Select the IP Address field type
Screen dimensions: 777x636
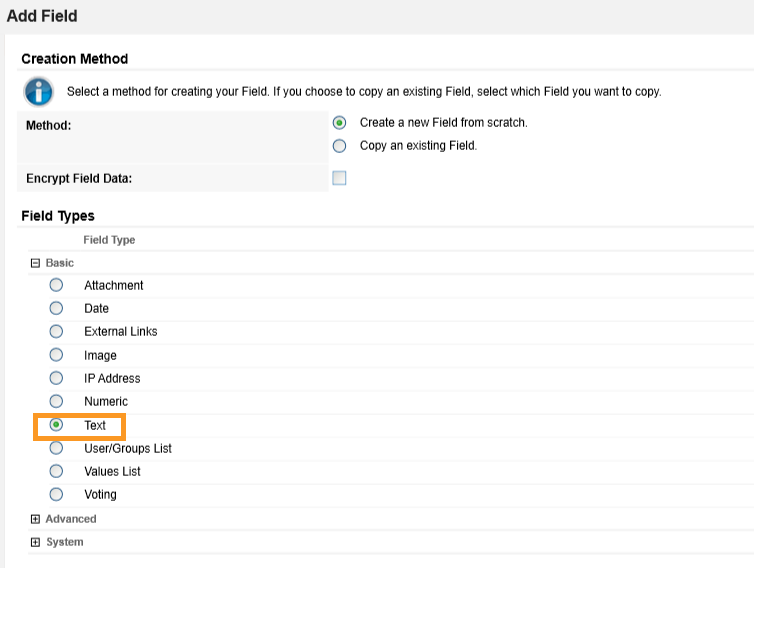coord(57,378)
